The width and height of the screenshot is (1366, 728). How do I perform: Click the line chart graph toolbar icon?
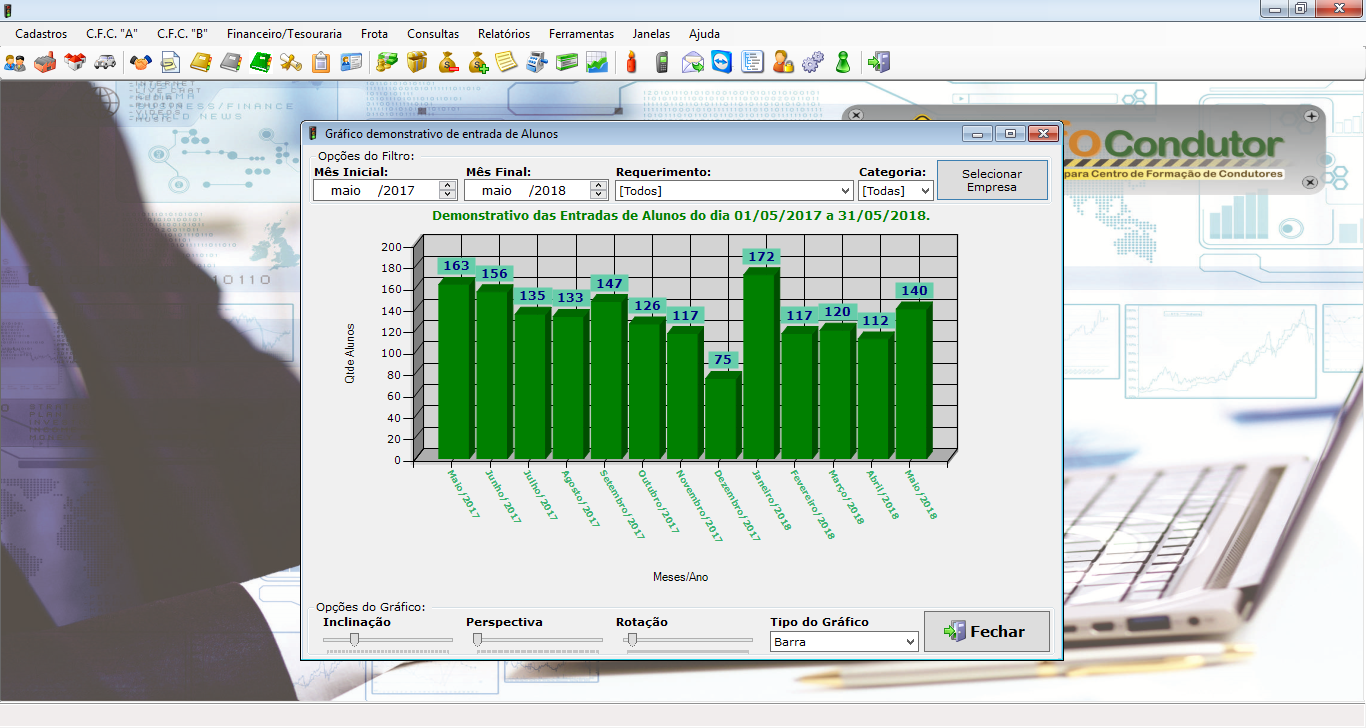click(597, 62)
